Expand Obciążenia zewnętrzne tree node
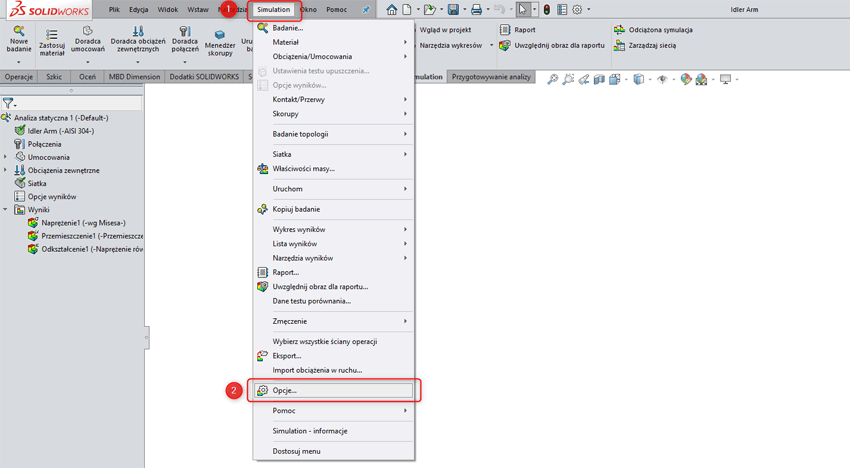 click(5, 170)
